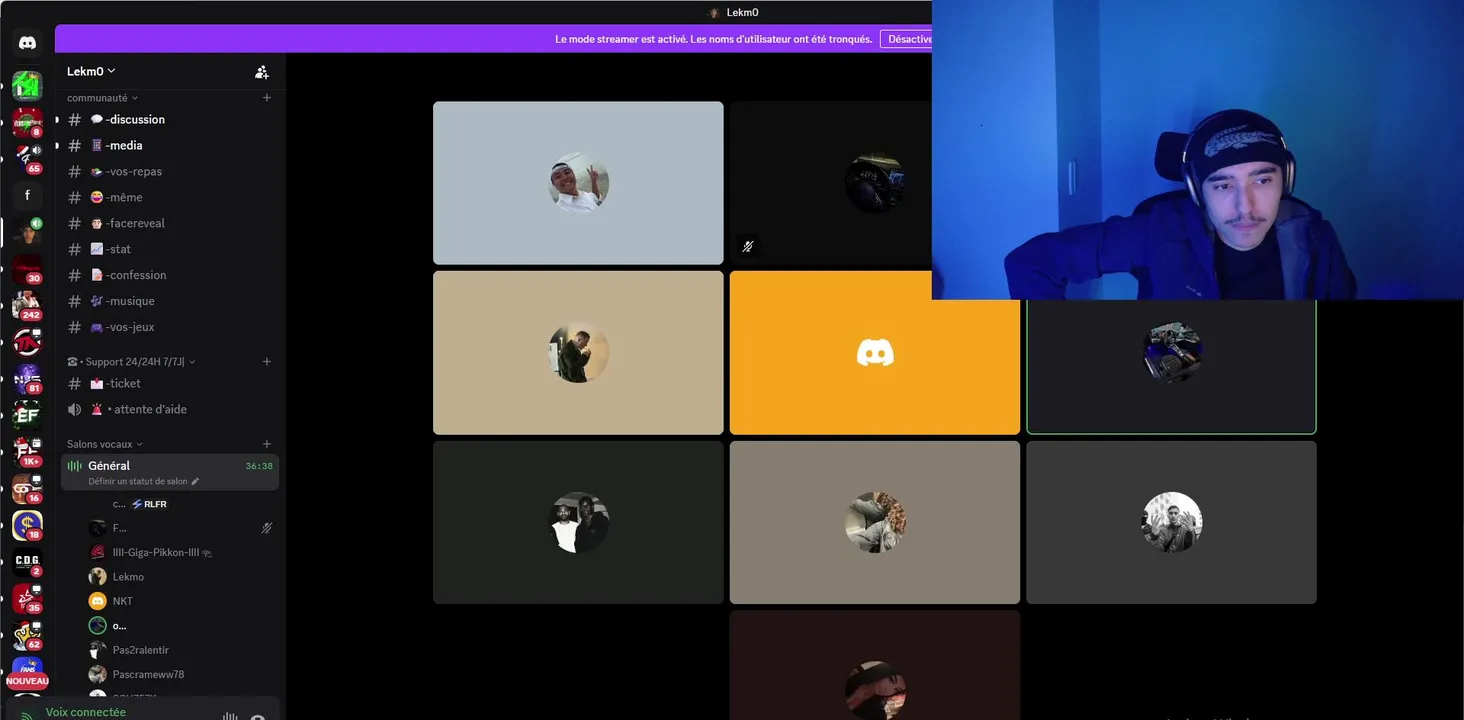Open server icon with 242 badge

pos(27,305)
